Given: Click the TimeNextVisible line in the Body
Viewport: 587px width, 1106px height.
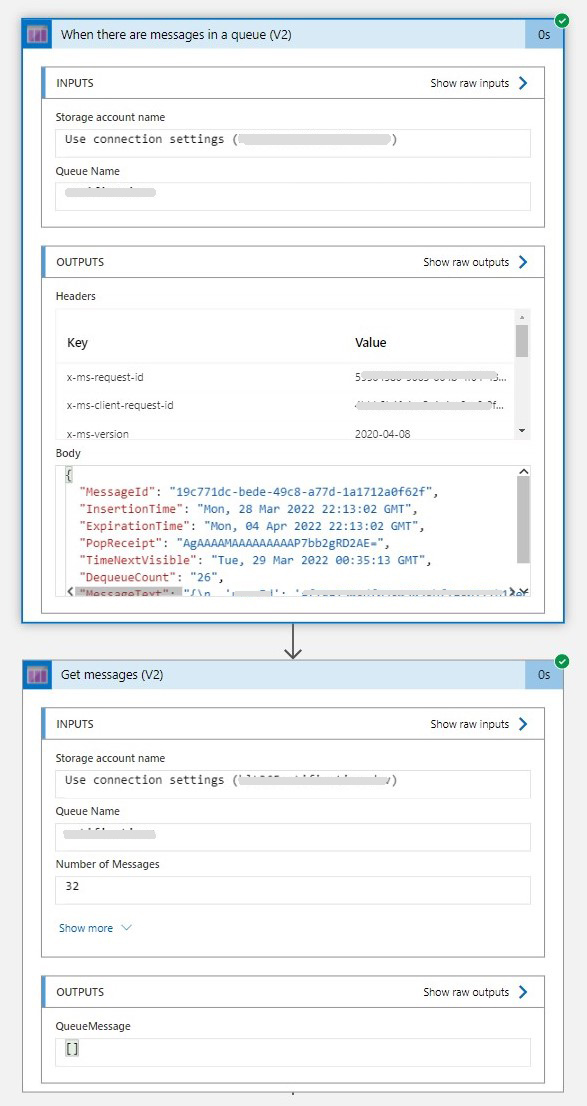Looking at the screenshot, I should (x=254, y=560).
